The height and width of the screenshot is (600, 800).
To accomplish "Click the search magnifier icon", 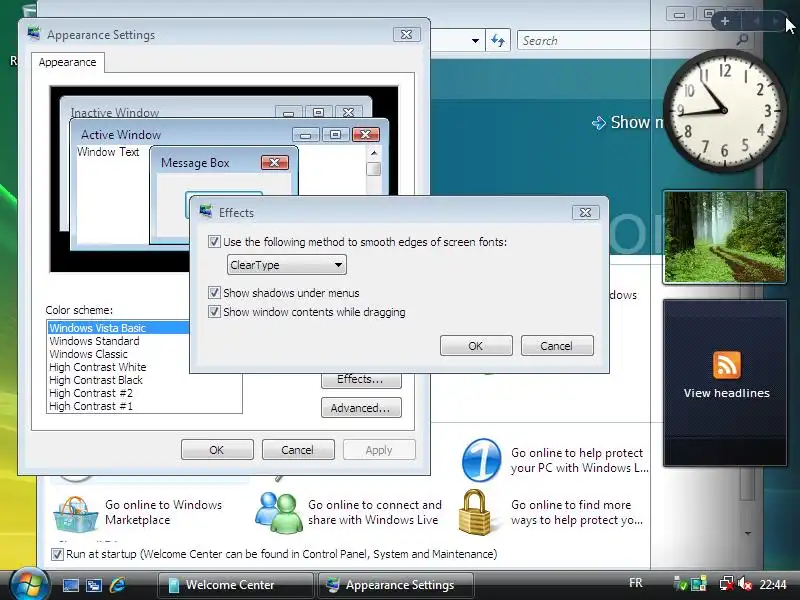I will [x=742, y=40].
